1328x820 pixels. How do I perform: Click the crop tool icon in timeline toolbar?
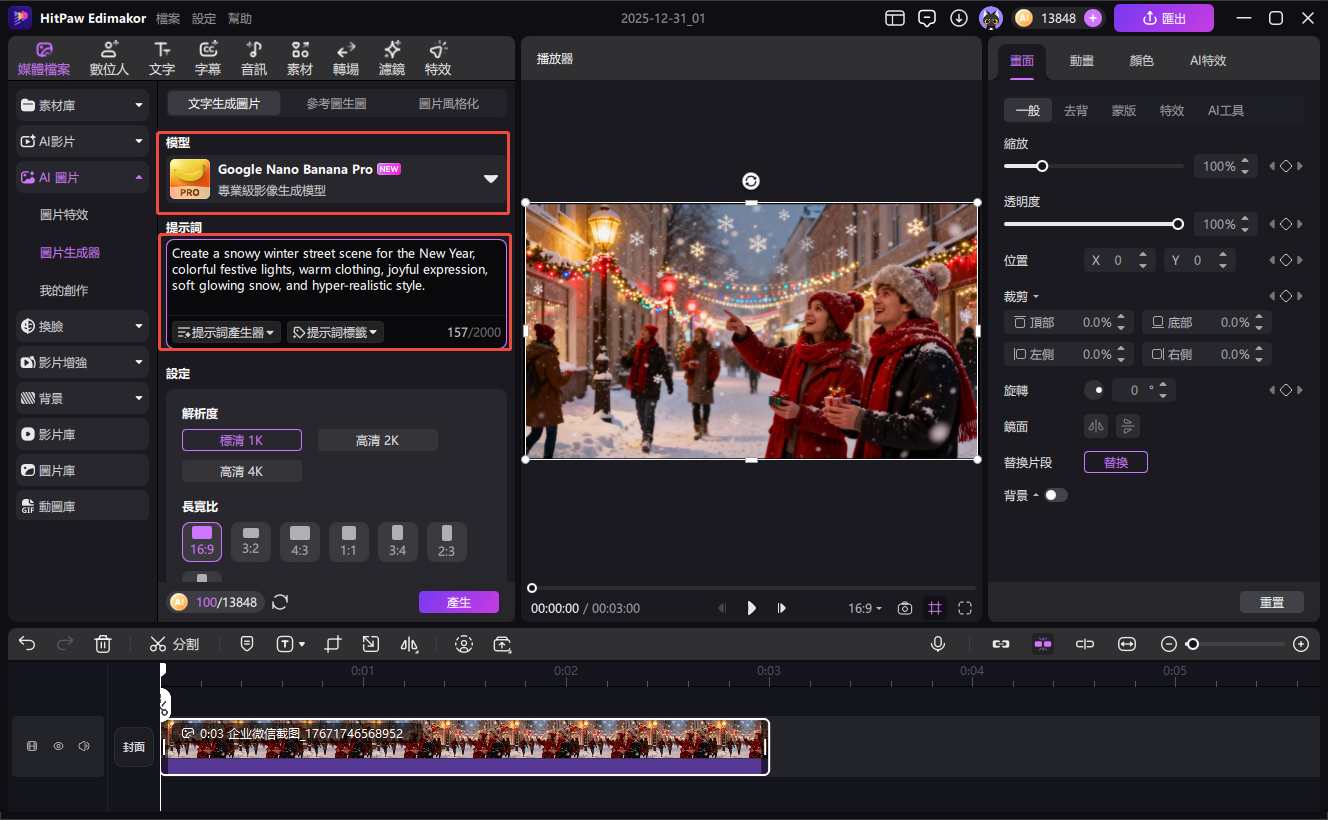[x=333, y=644]
